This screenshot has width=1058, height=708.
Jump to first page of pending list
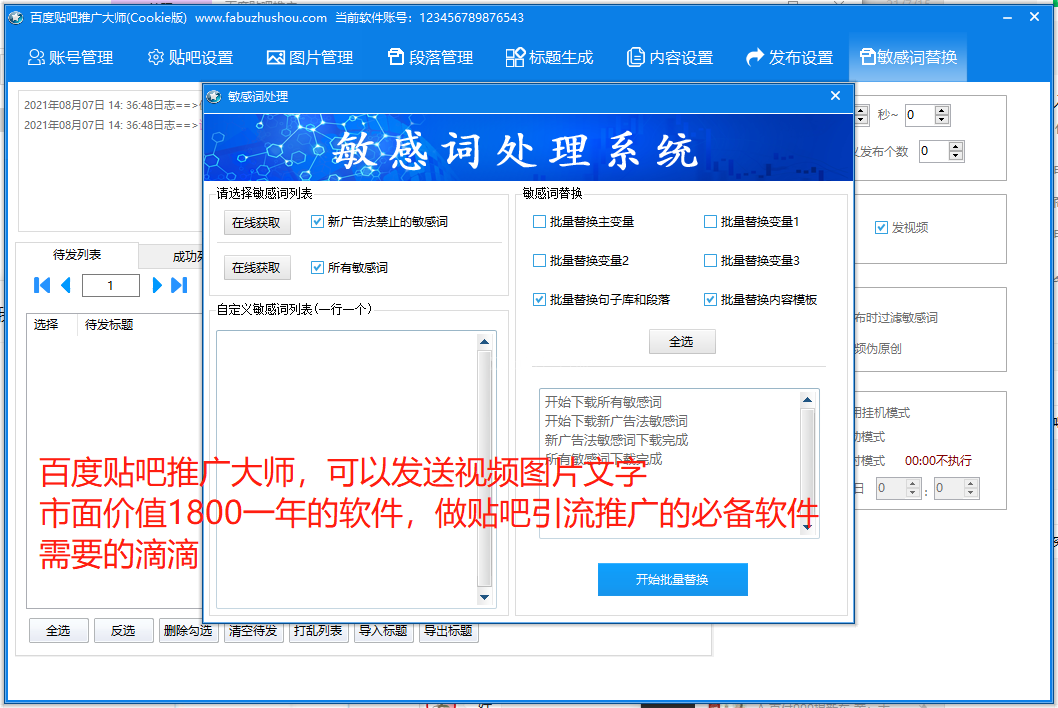coord(42,285)
